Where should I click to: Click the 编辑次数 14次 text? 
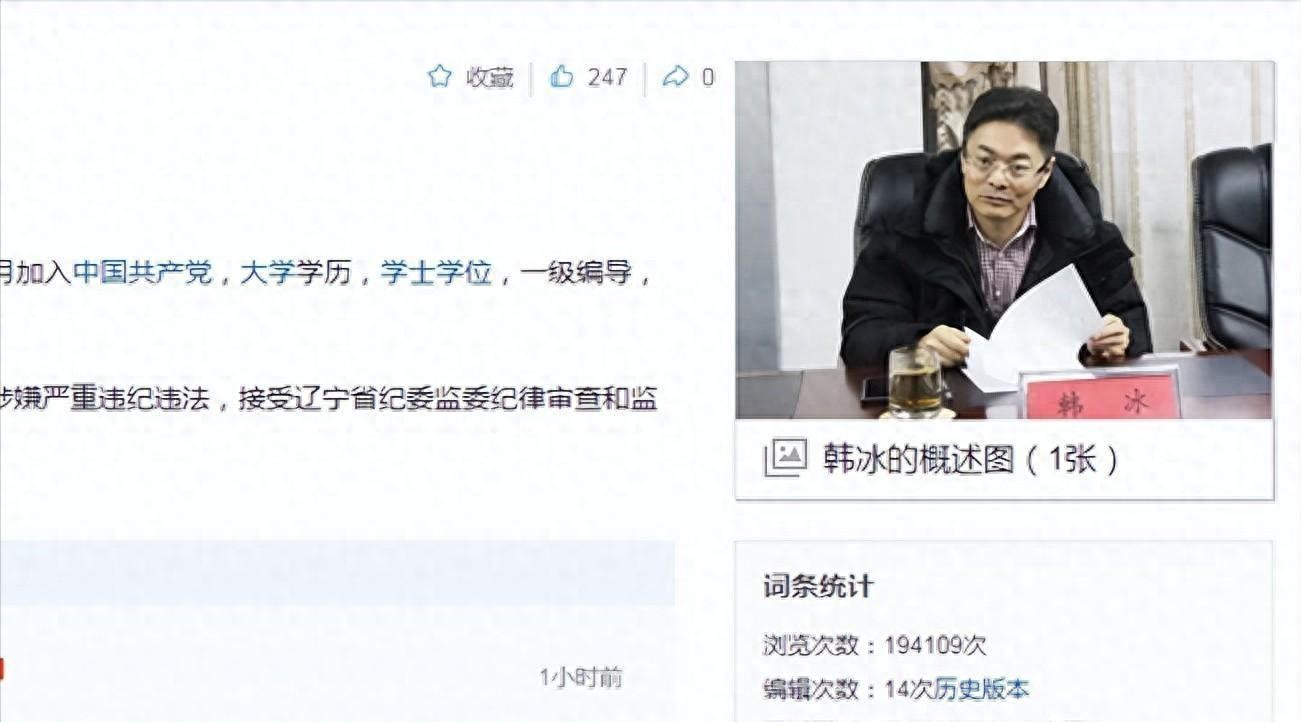[848, 689]
